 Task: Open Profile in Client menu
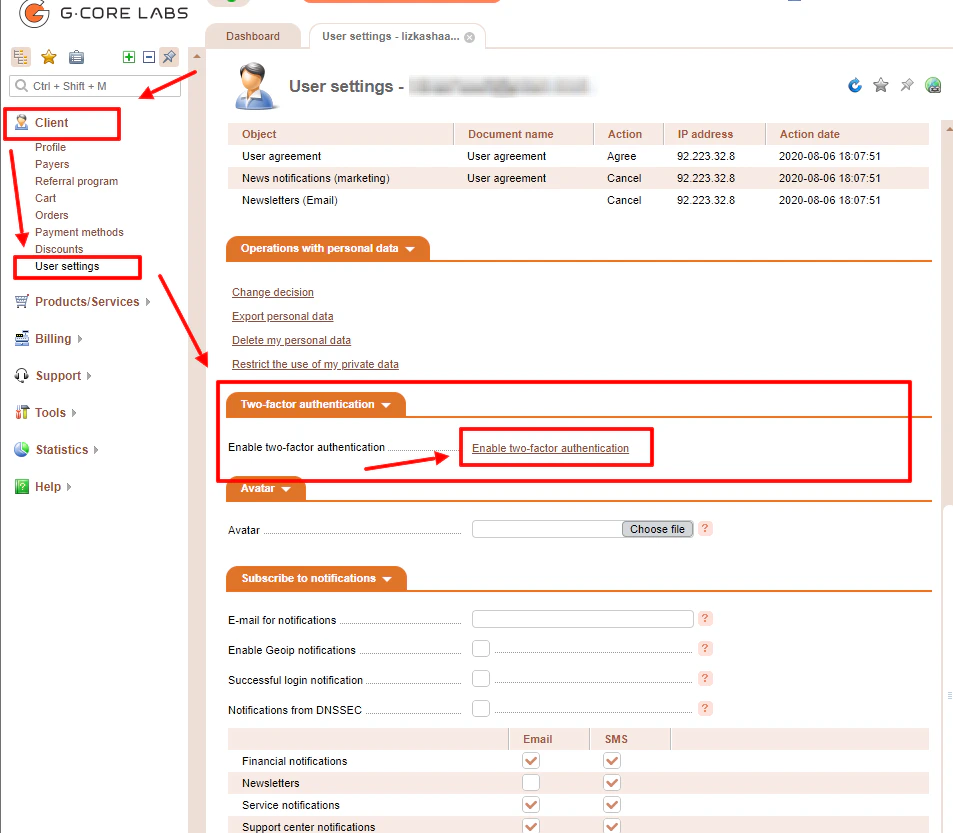pos(50,147)
